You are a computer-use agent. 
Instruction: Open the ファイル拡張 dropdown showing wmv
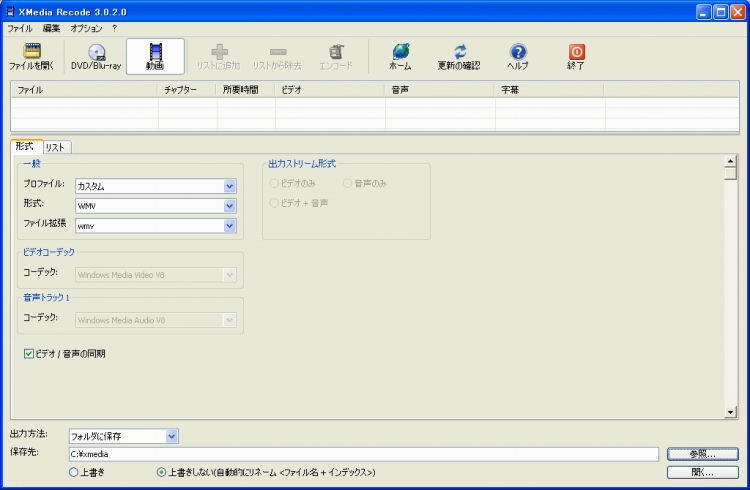coord(155,226)
